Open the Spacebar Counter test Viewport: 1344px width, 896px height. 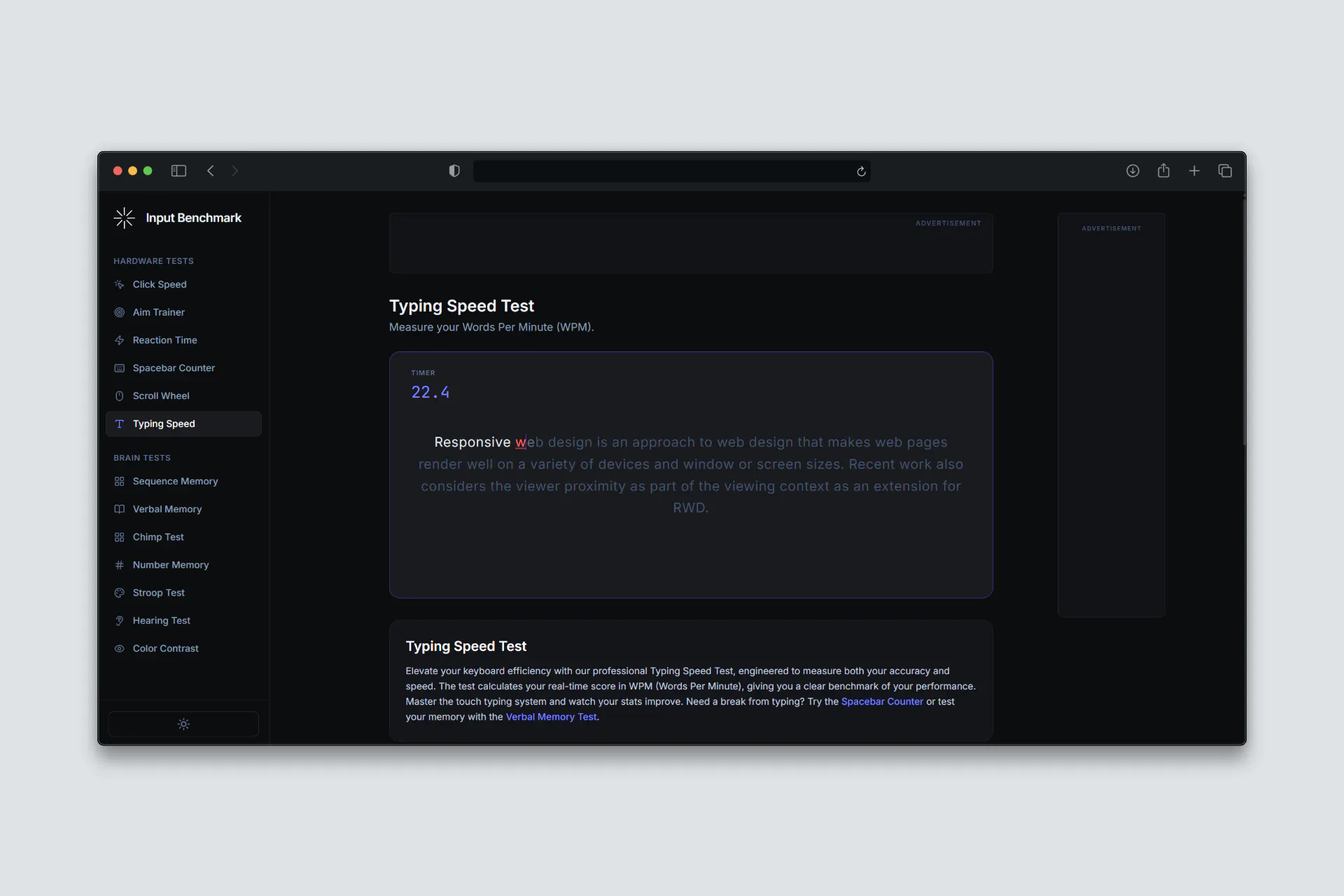(183, 368)
